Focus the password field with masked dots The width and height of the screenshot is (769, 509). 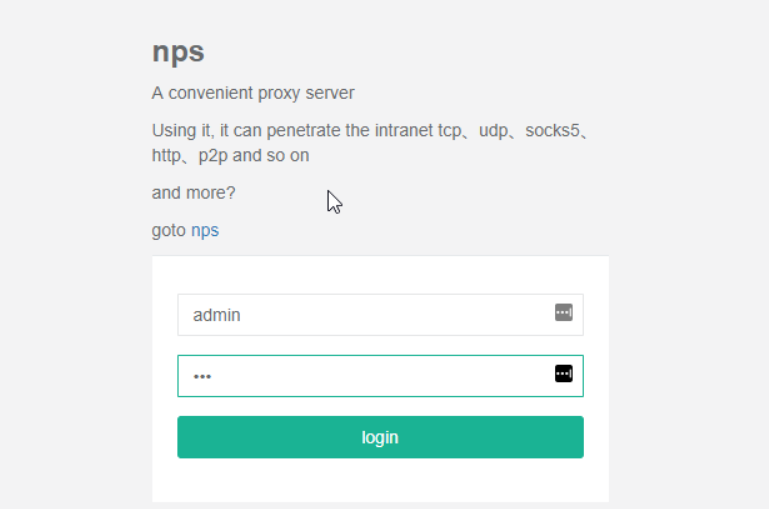point(380,376)
